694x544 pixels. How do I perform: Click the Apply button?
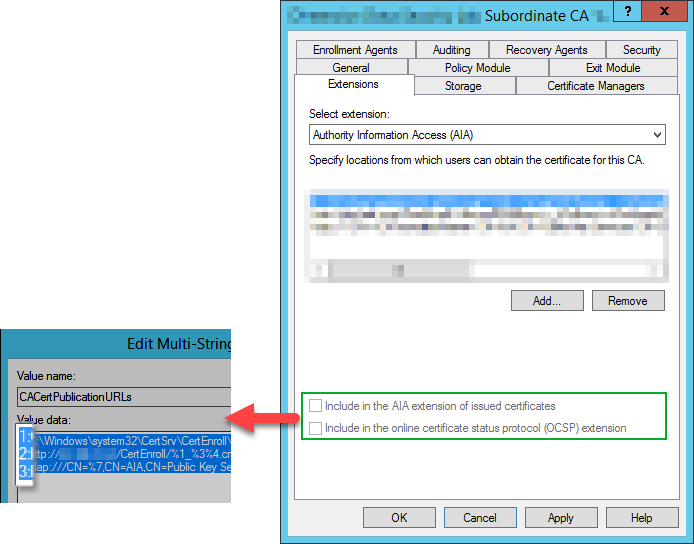click(x=560, y=517)
